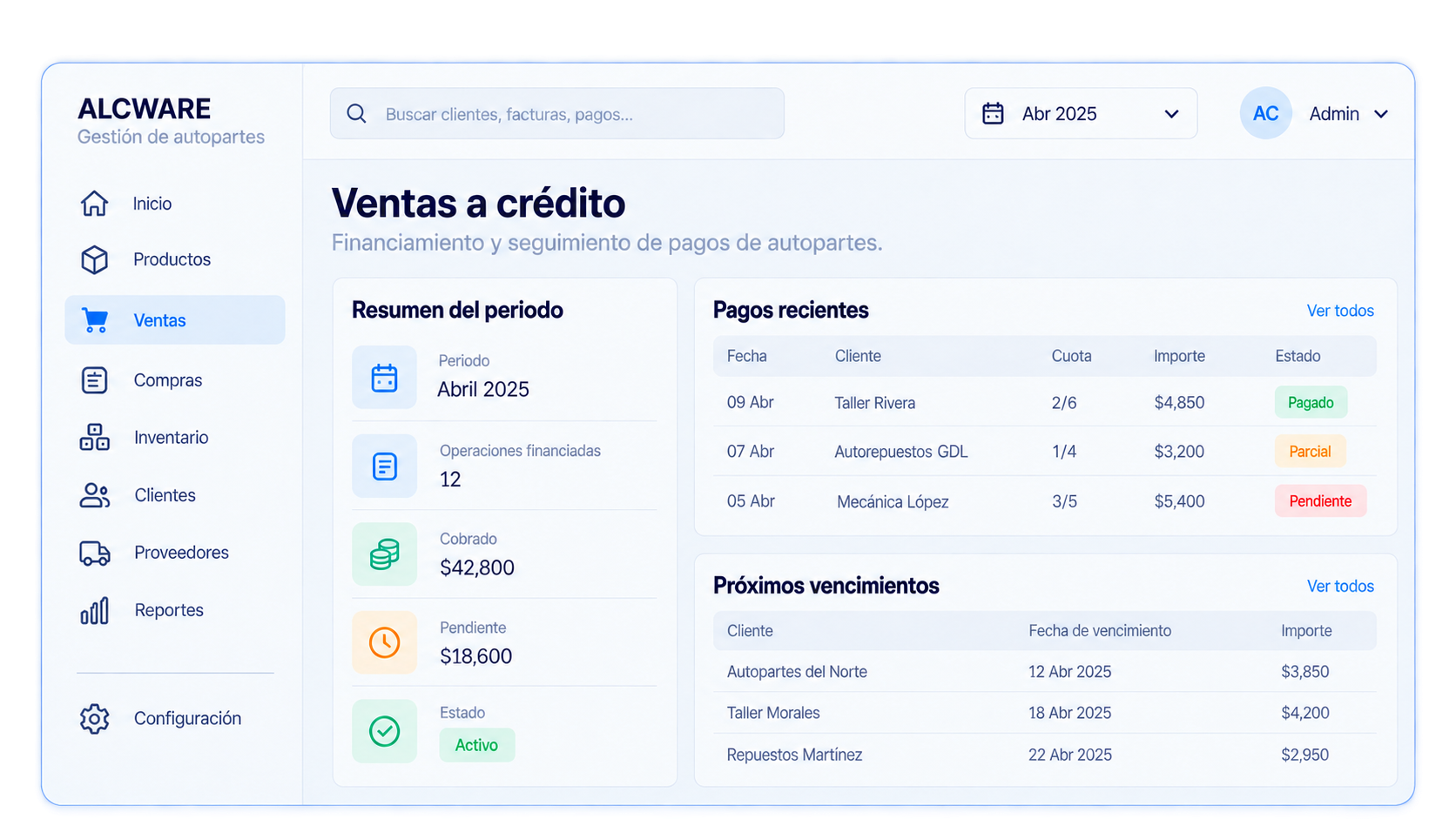The width and height of the screenshot is (1456, 819).
Task: Click the Cuota column header
Action: point(1071,356)
